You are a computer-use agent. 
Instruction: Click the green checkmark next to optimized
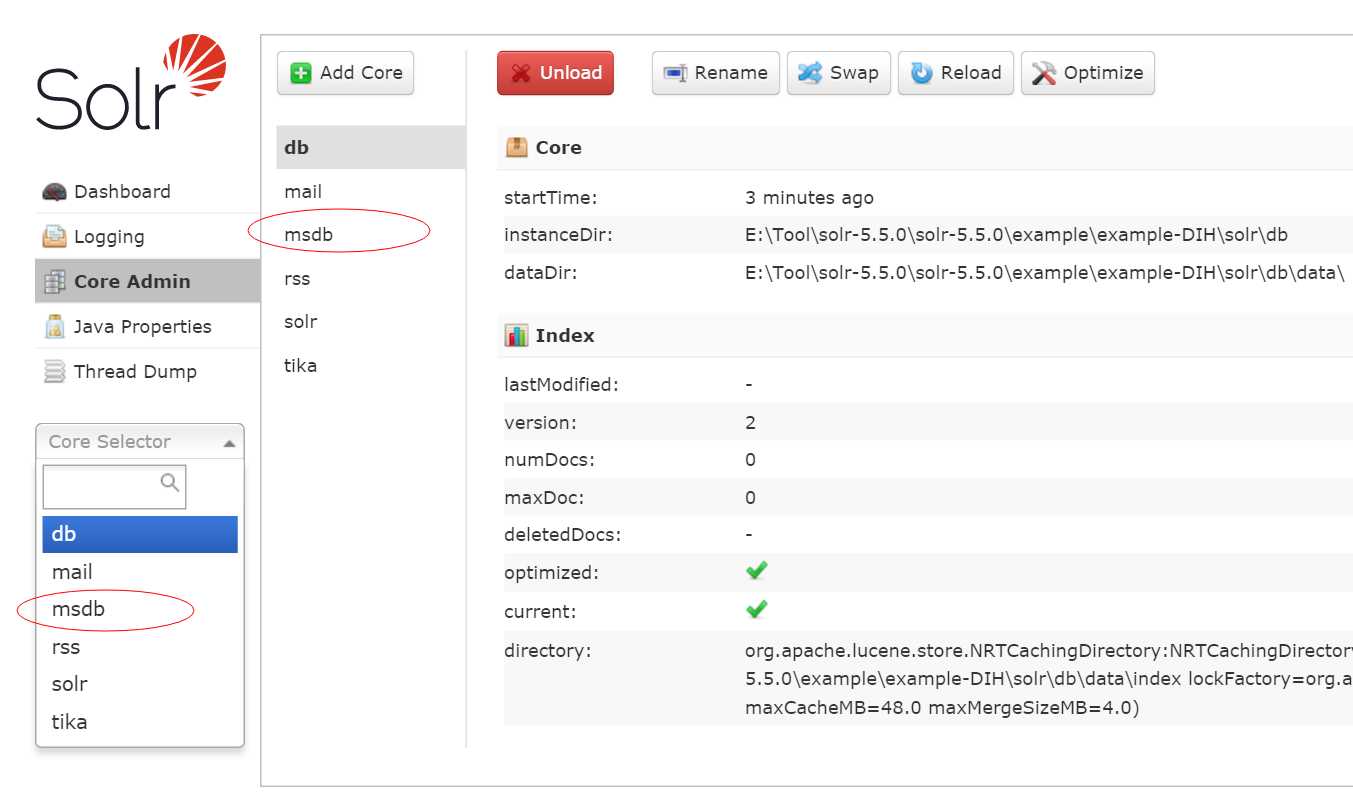[757, 571]
